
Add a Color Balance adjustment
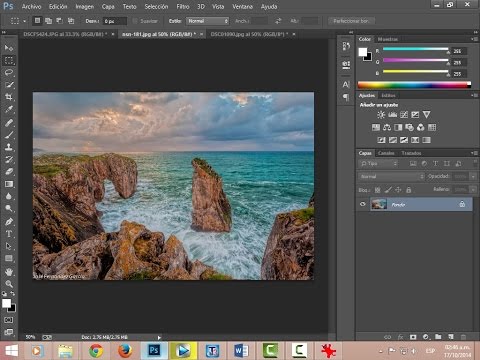(x=387, y=127)
